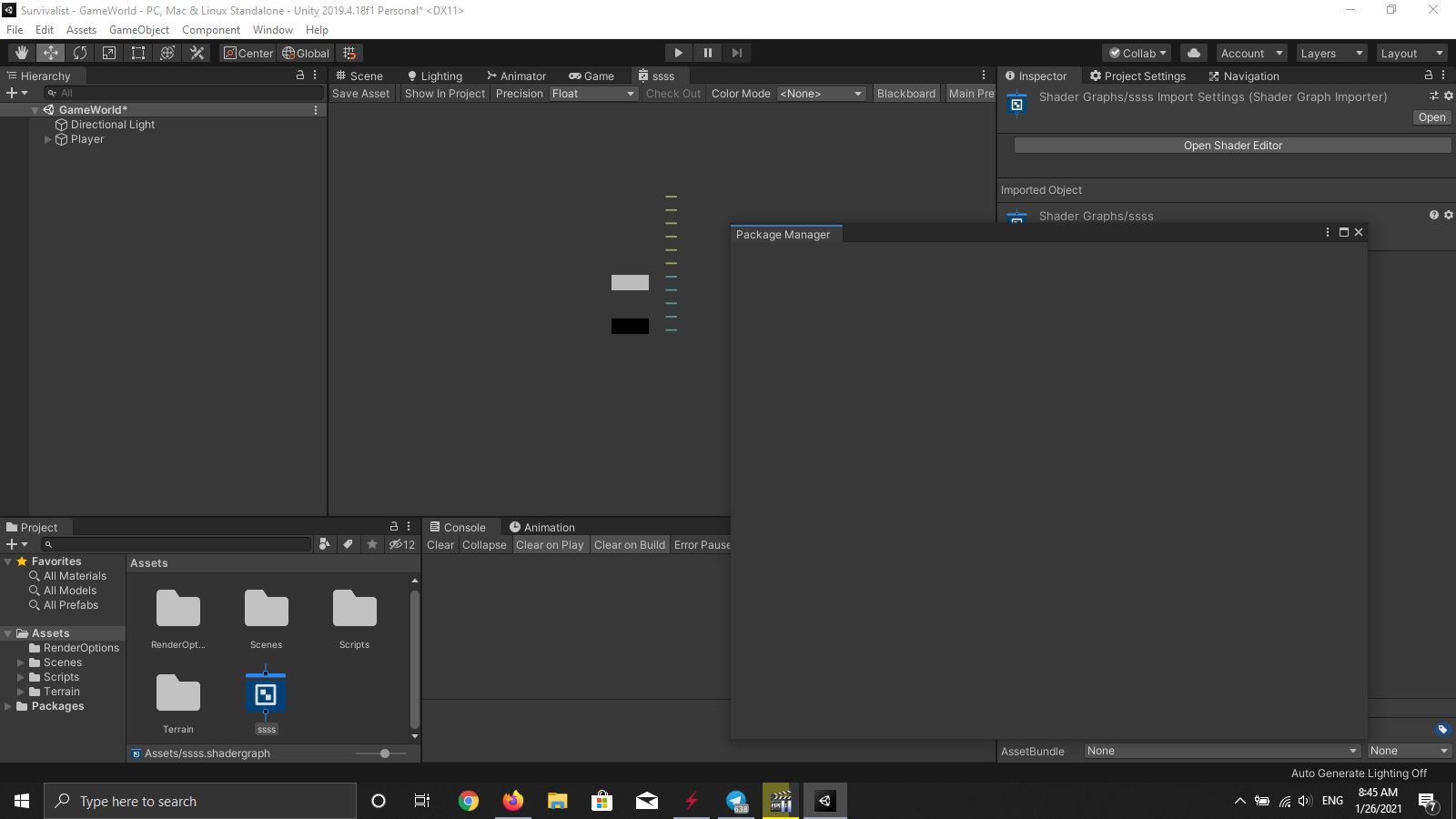Toggle Project panel lock
Viewport: 1456px width, 819px height.
pyautogui.click(x=394, y=527)
